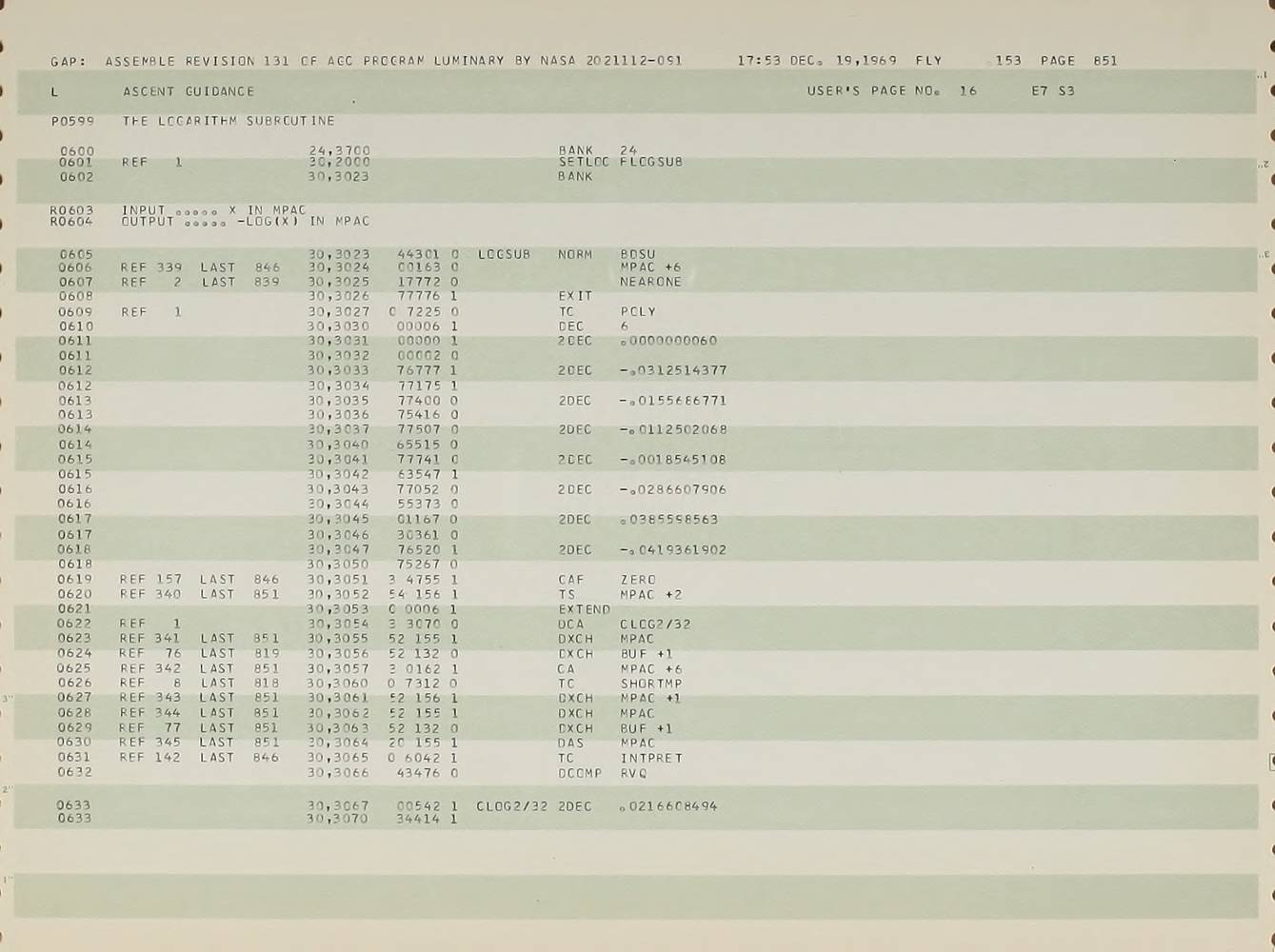Click 'PAGE 851' in the header
This screenshot has height=952, width=1275.
click(x=1079, y=60)
